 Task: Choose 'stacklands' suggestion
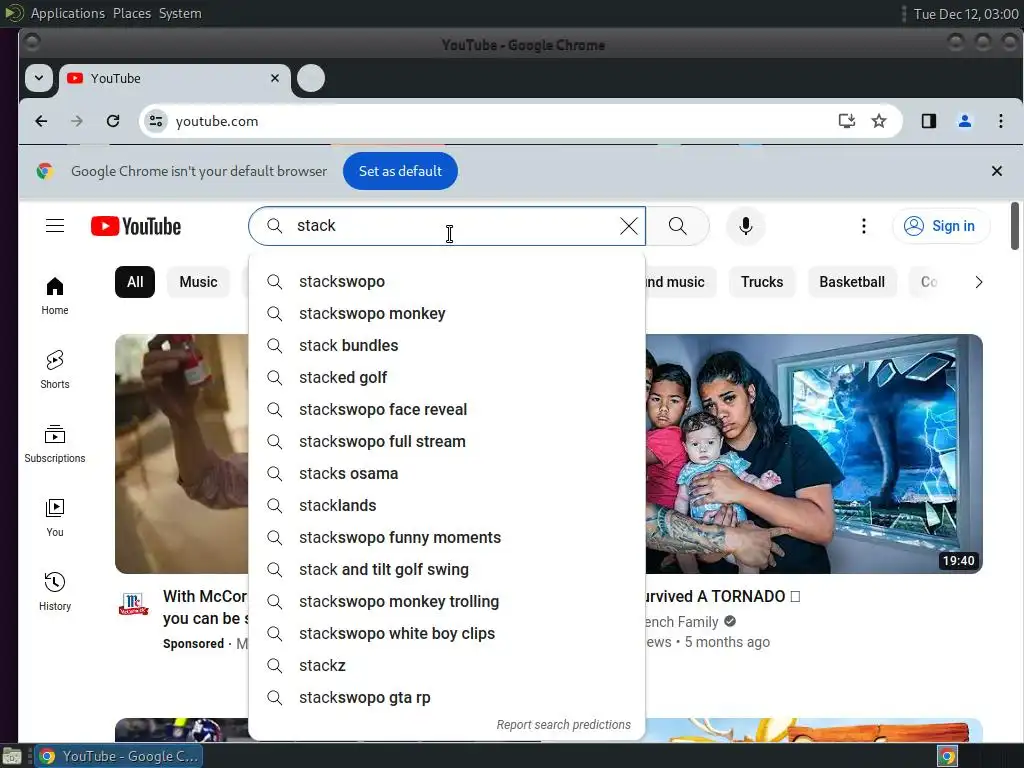pyautogui.click(x=447, y=505)
